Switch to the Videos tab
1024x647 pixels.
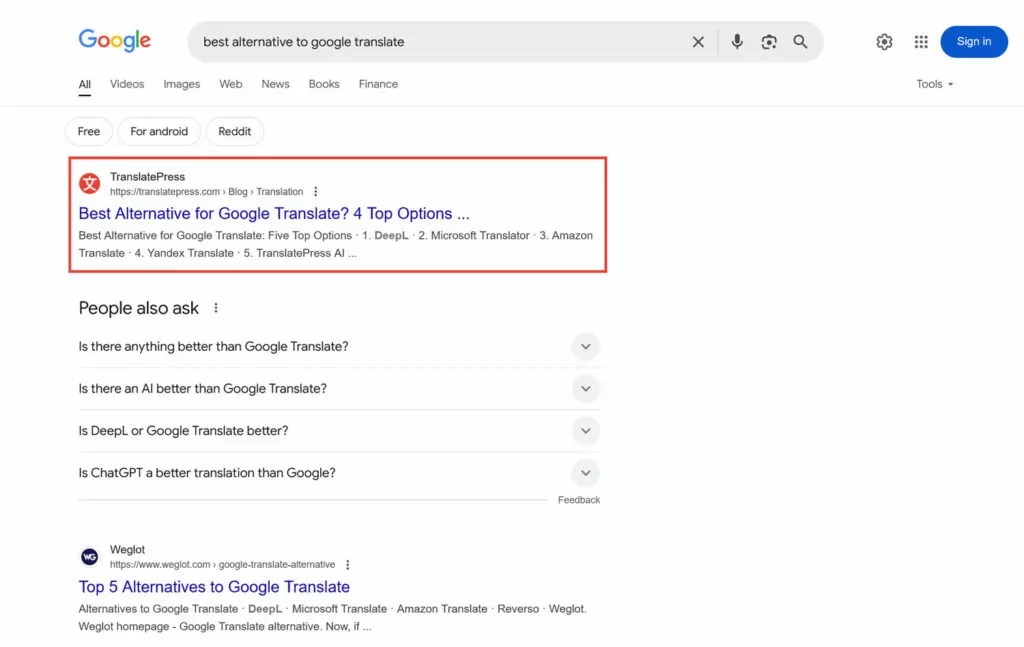point(127,84)
